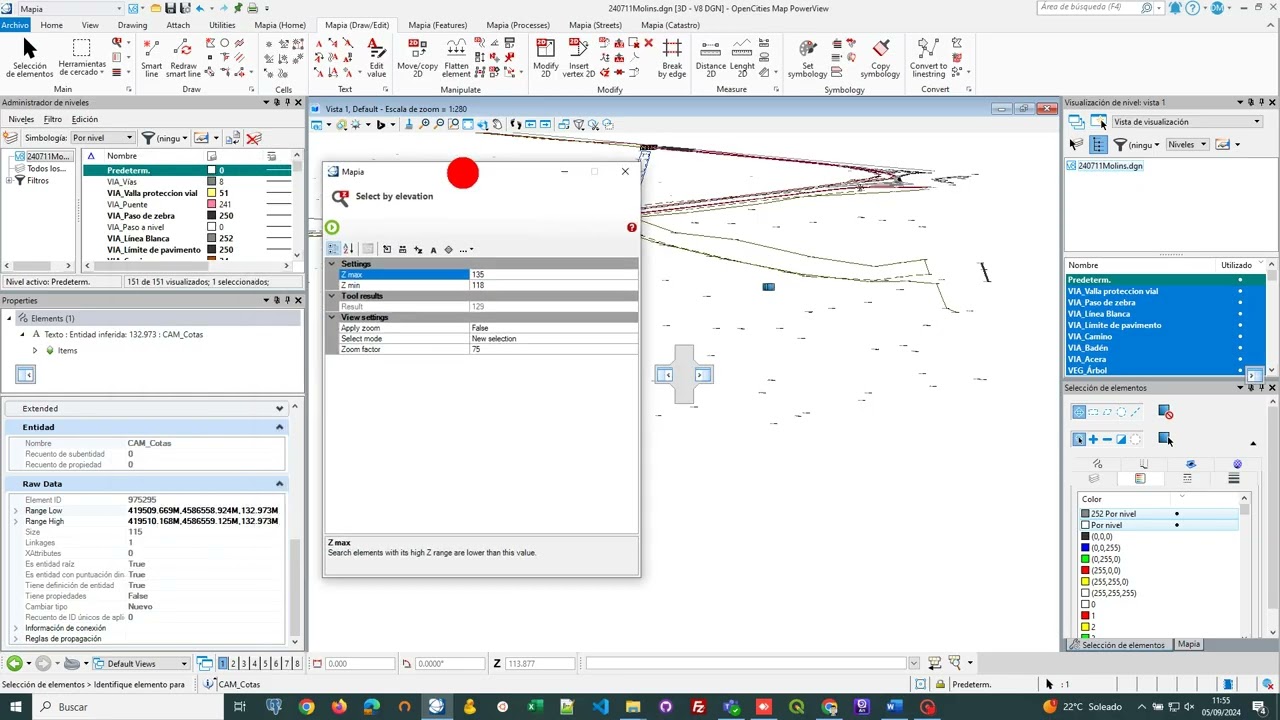Expand the Range Low row

15,511
